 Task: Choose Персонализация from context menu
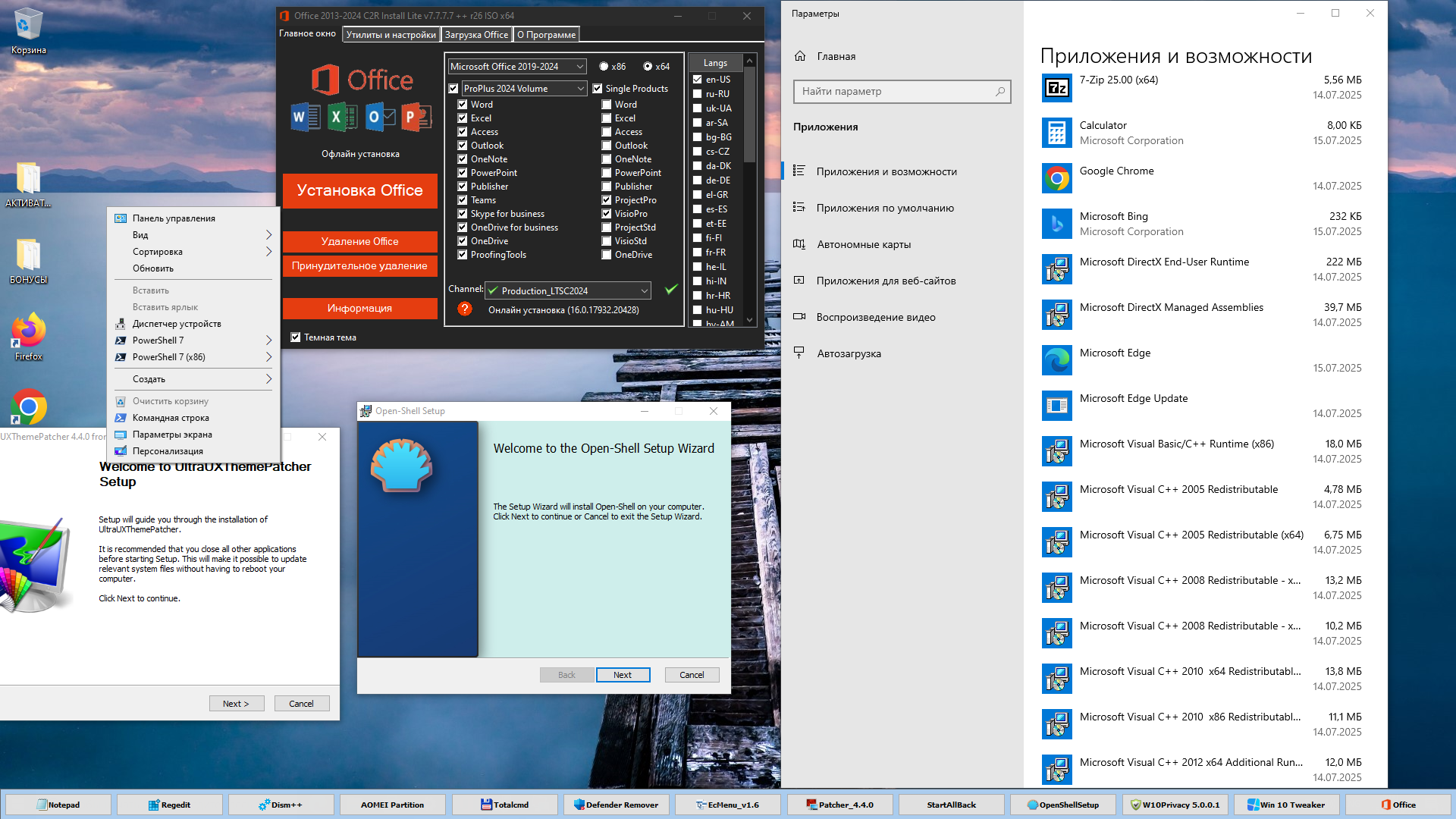(x=193, y=451)
